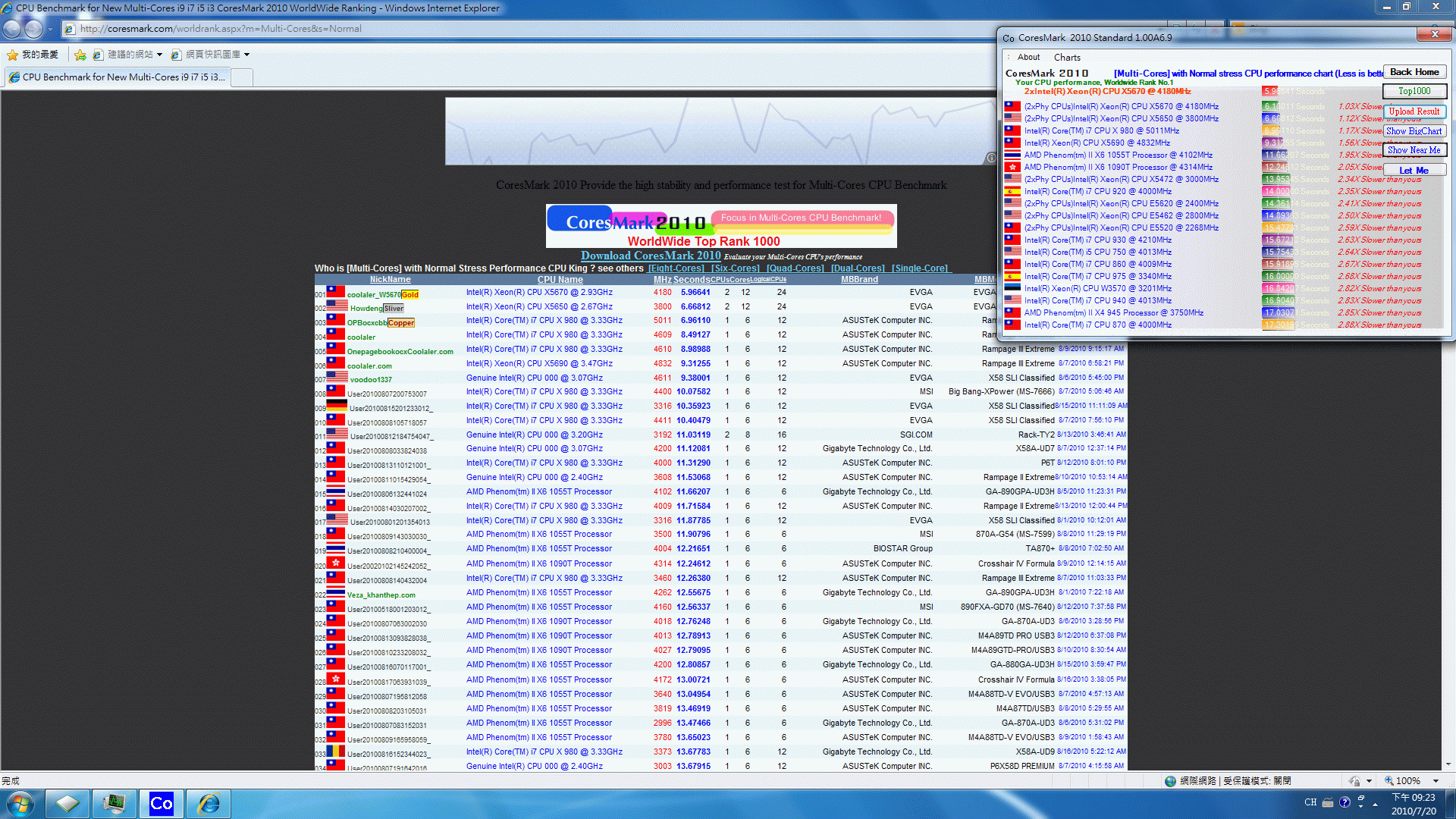The image size is (1456, 819).
Task: Click the Upload Result button
Action: point(1414,111)
